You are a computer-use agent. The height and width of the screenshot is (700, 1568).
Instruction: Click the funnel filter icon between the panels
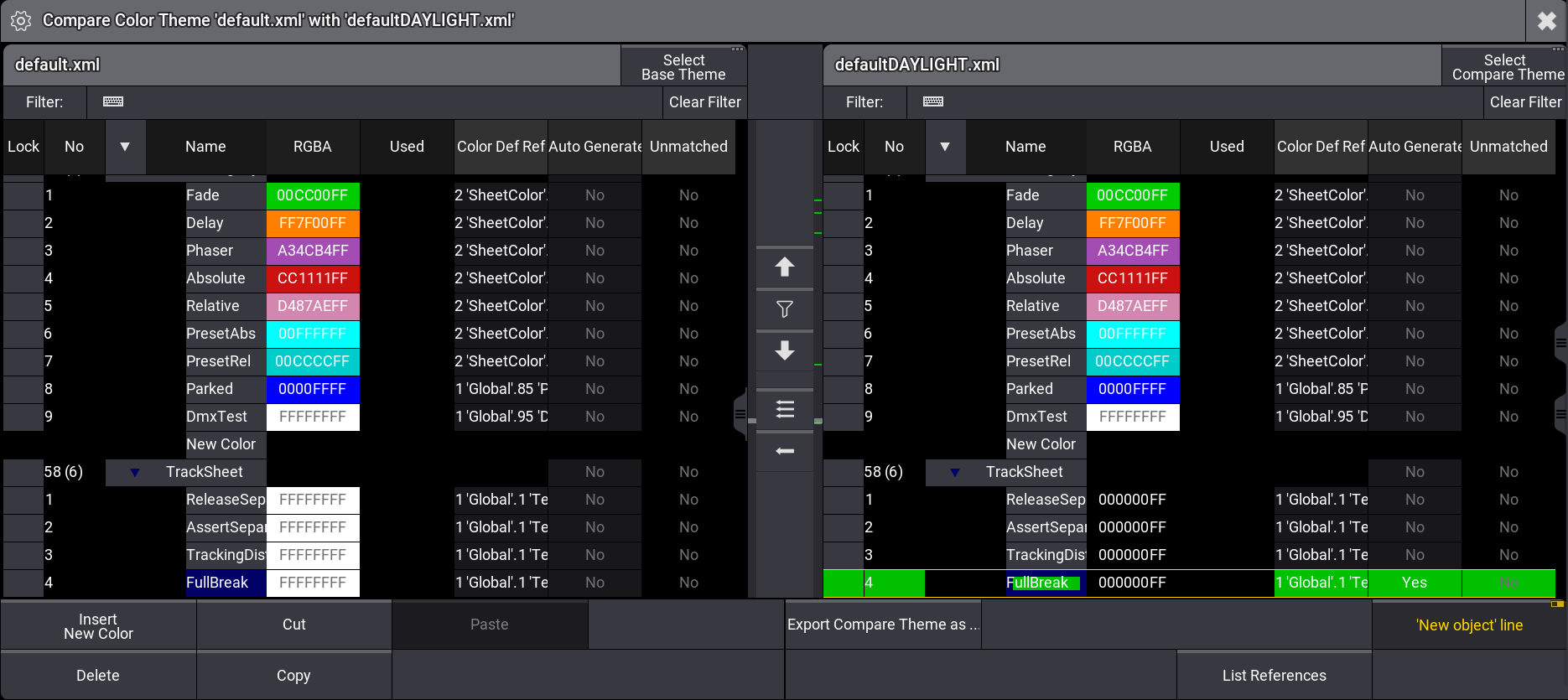click(784, 309)
